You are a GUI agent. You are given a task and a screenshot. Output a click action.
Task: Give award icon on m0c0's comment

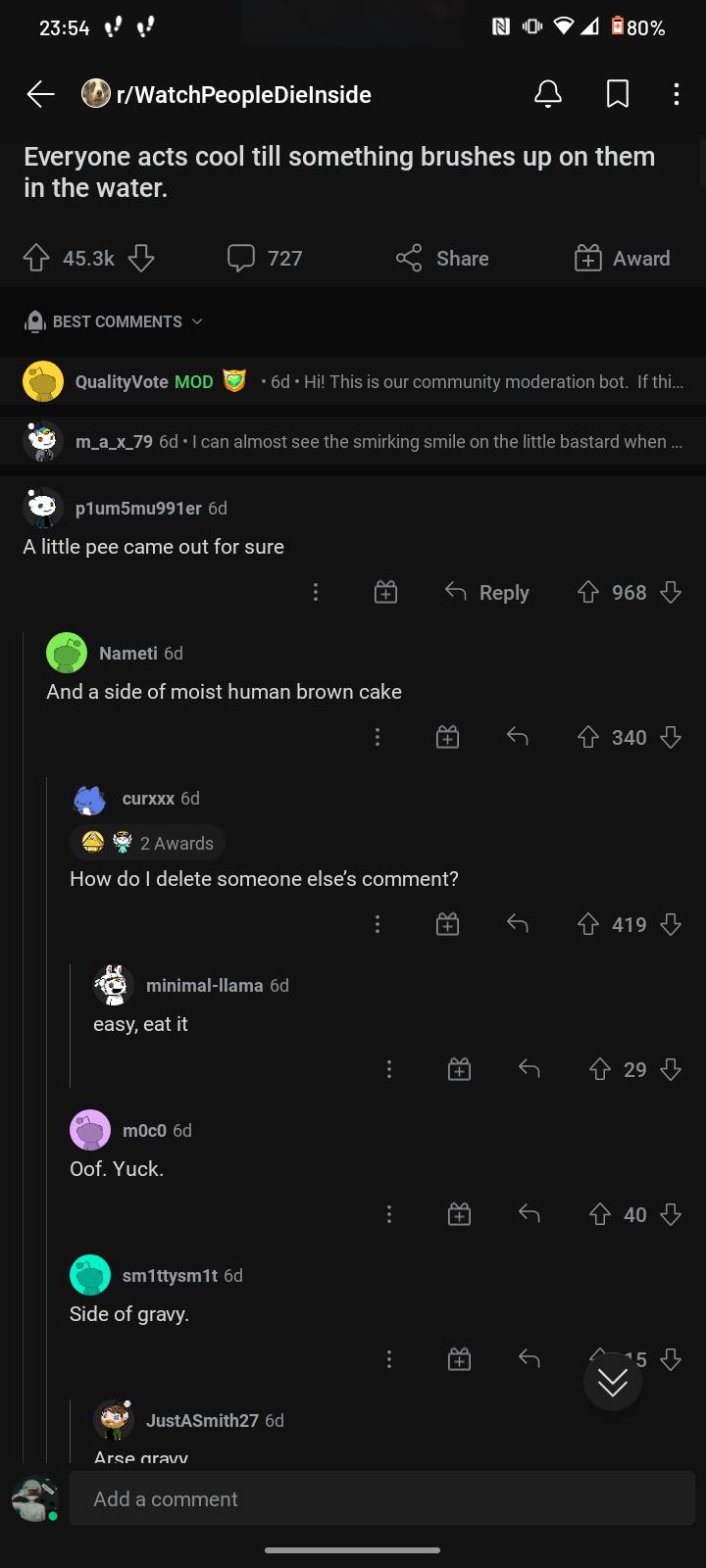[x=459, y=1215]
